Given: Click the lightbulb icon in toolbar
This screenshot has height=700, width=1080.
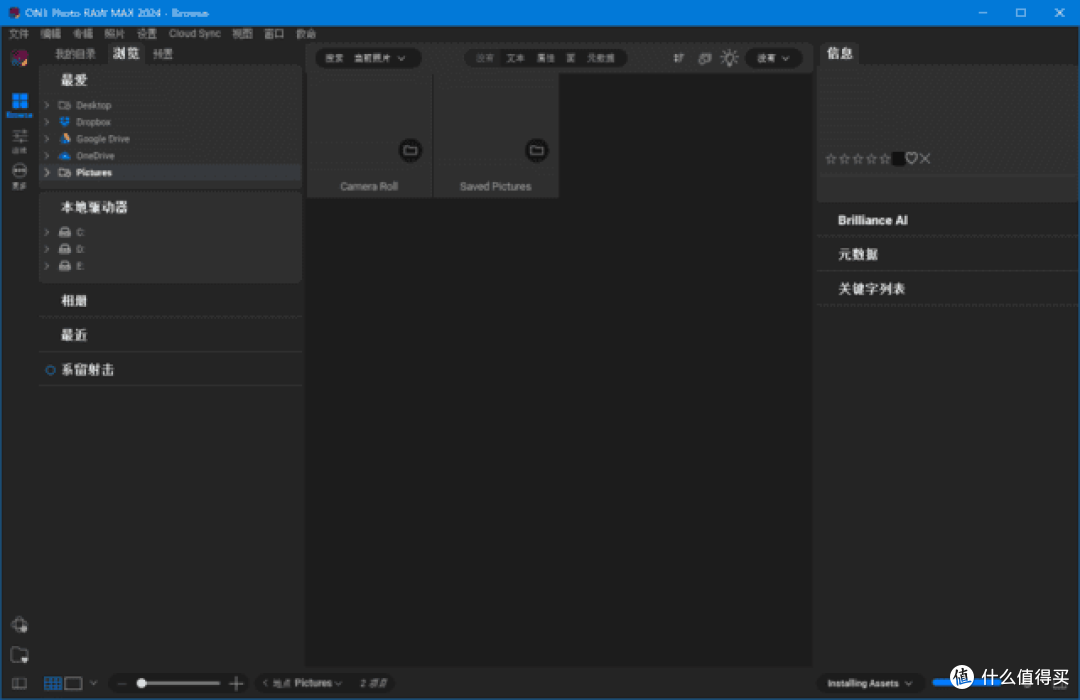Looking at the screenshot, I should point(729,59).
